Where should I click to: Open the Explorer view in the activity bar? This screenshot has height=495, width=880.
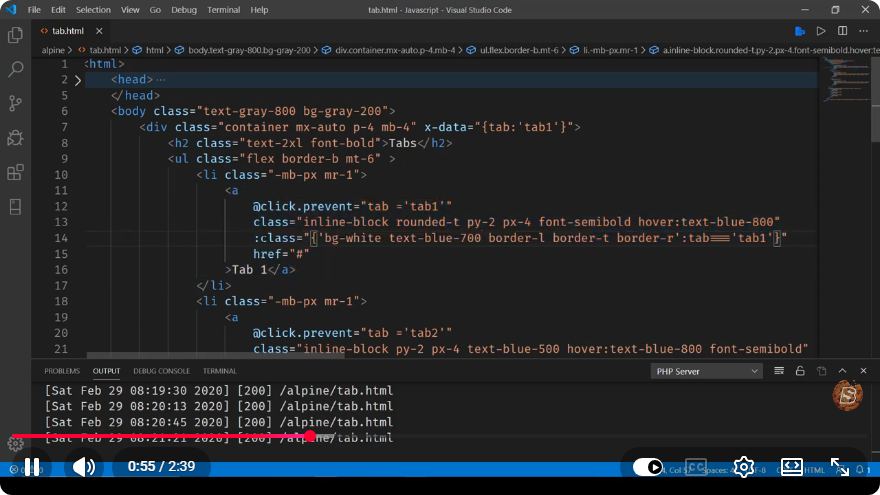point(15,35)
